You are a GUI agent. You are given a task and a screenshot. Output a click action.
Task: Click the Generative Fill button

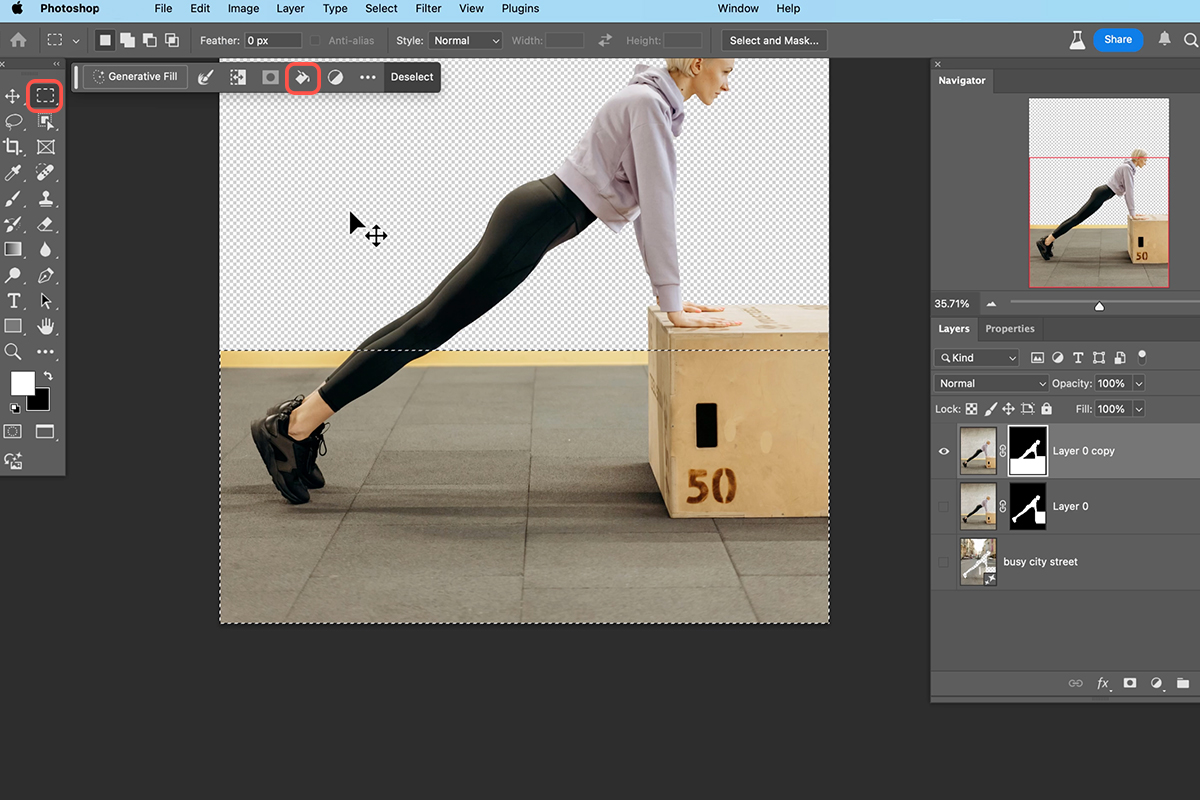tap(135, 76)
